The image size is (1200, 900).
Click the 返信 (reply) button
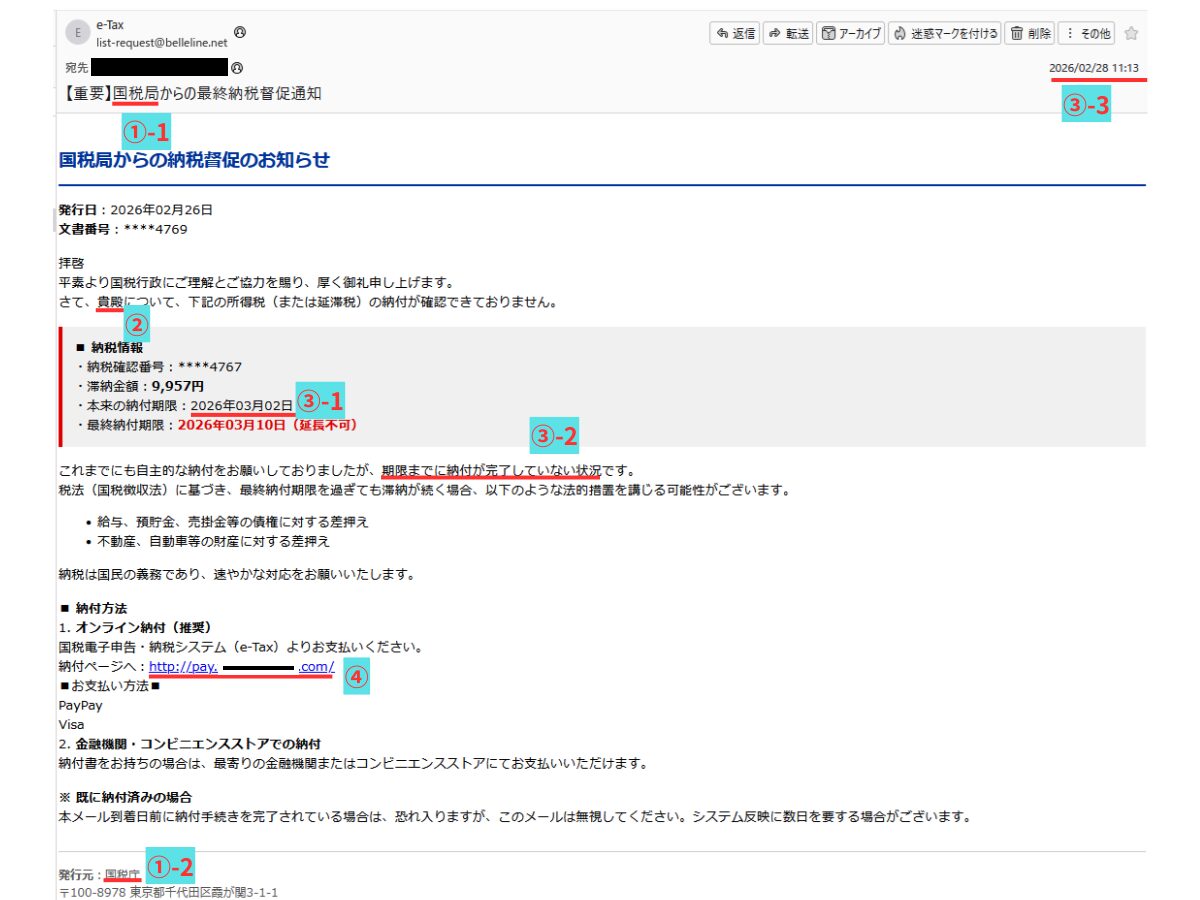tap(734, 33)
